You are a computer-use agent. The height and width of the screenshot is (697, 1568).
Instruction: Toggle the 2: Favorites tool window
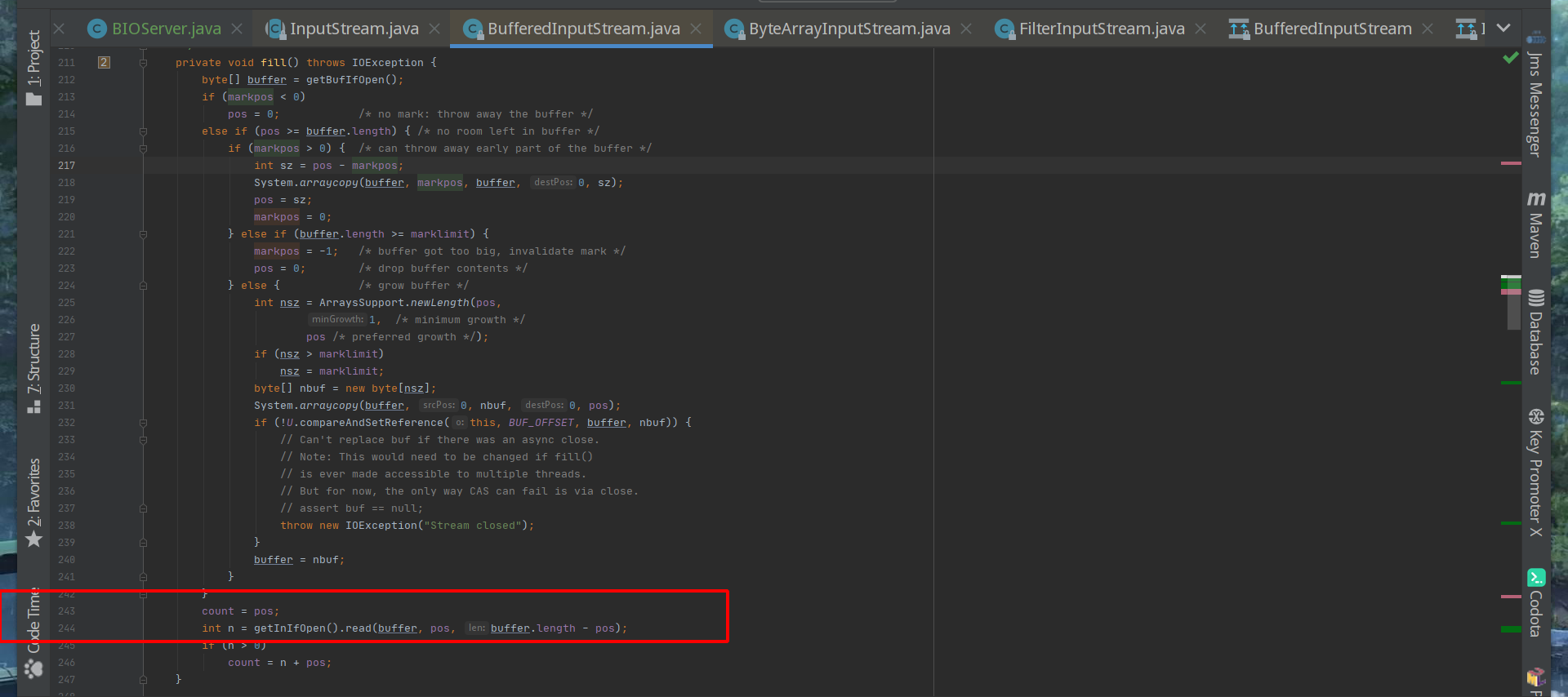(x=33, y=502)
